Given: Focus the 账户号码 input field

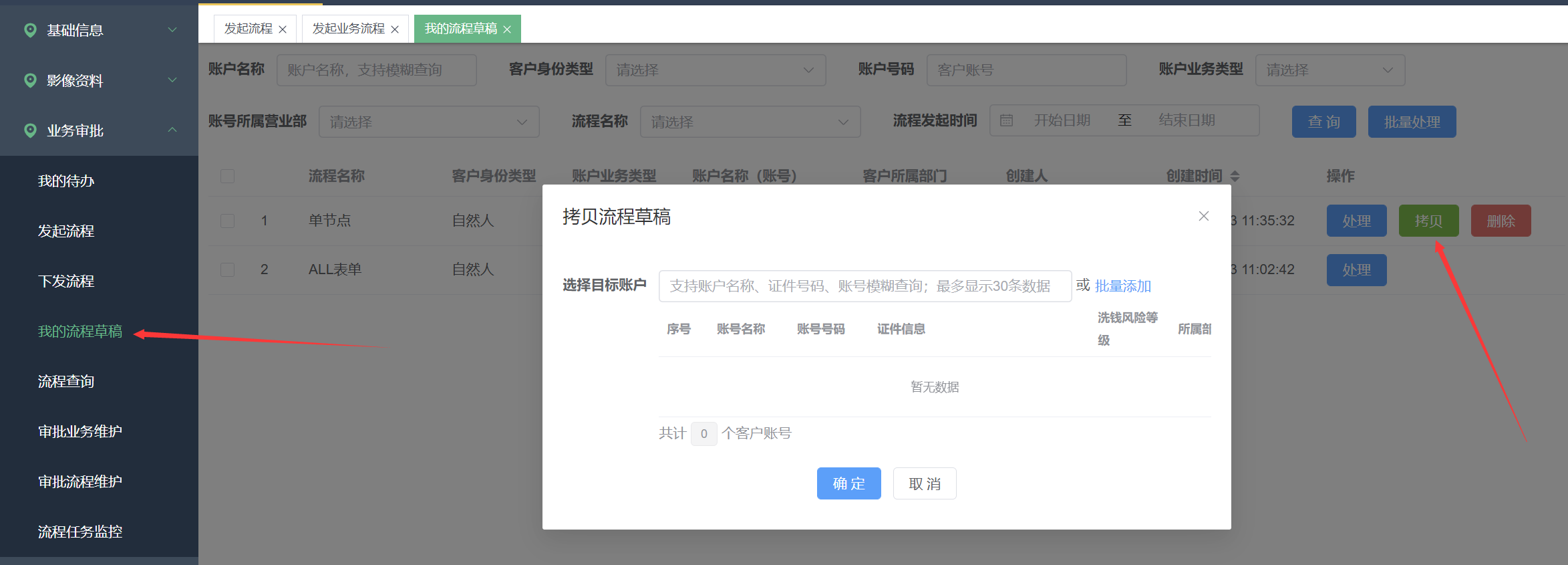Looking at the screenshot, I should tap(1027, 70).
